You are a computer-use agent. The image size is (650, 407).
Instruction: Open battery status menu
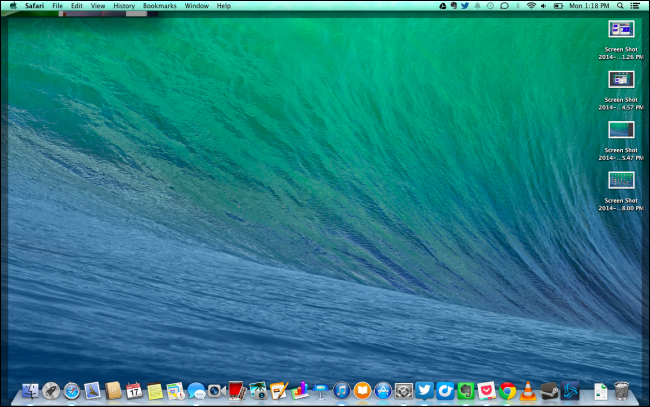558,6
